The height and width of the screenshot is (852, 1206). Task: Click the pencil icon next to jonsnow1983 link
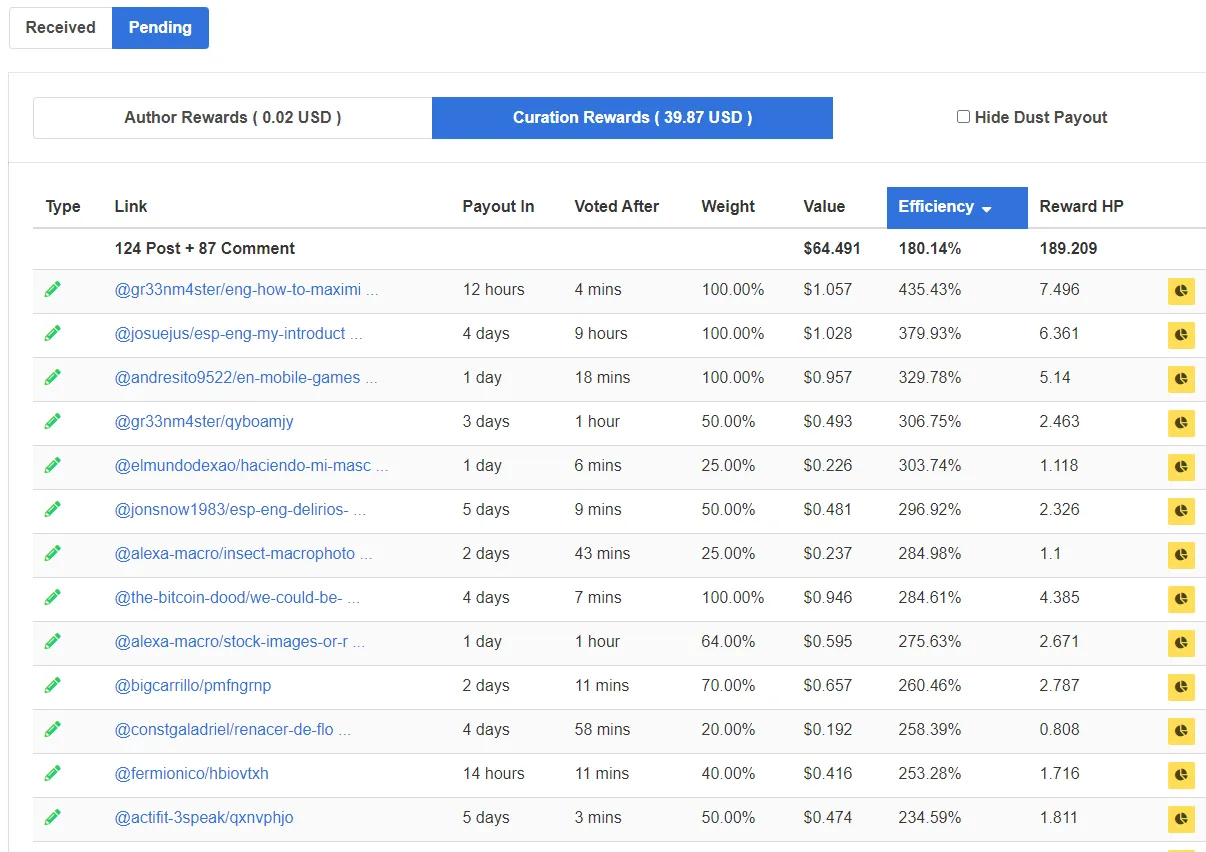click(x=53, y=509)
